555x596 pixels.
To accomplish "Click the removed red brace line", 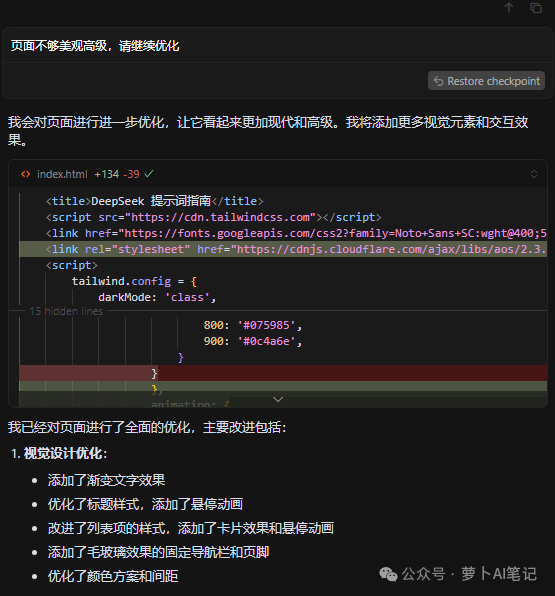I will point(283,373).
